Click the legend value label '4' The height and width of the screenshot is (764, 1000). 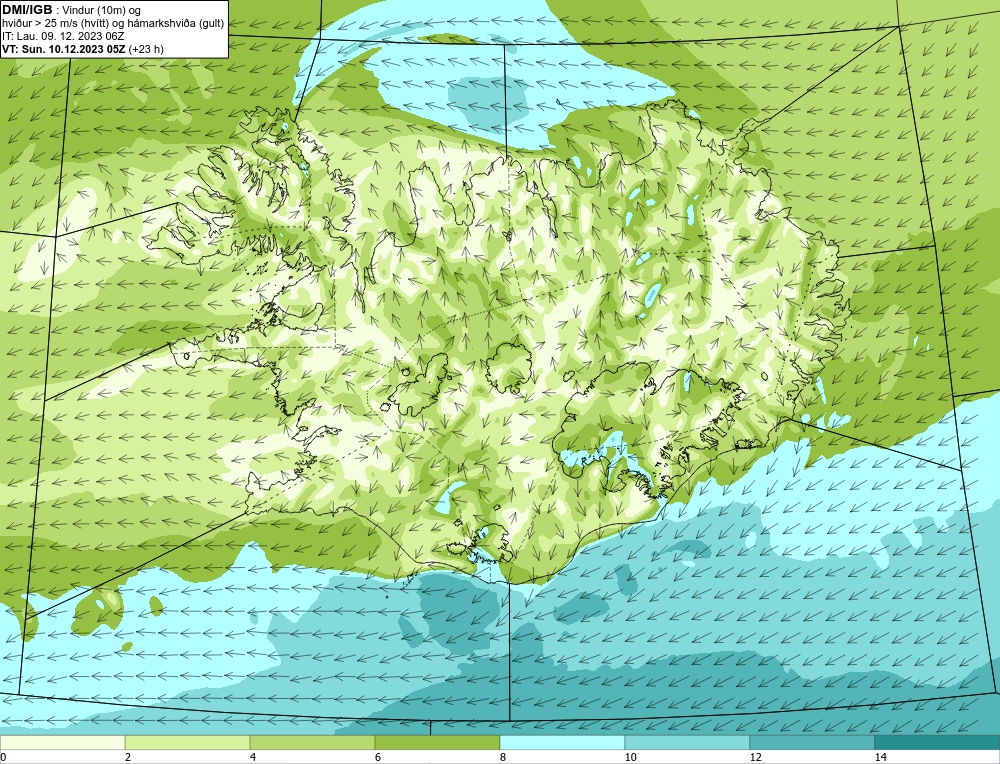(x=253, y=757)
